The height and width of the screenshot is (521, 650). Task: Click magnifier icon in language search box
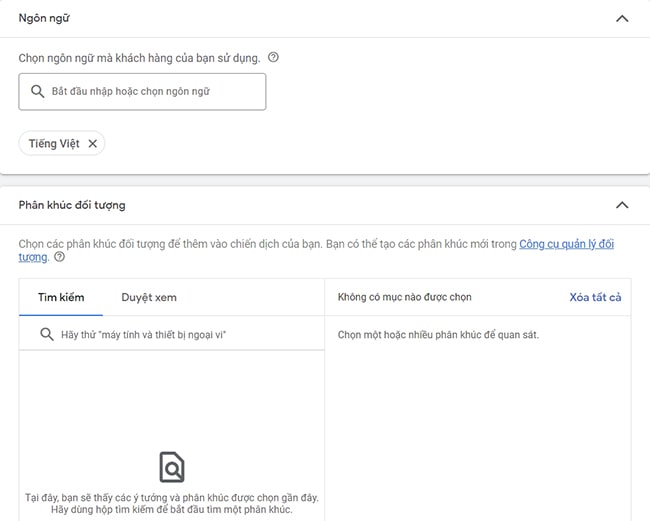click(37, 91)
